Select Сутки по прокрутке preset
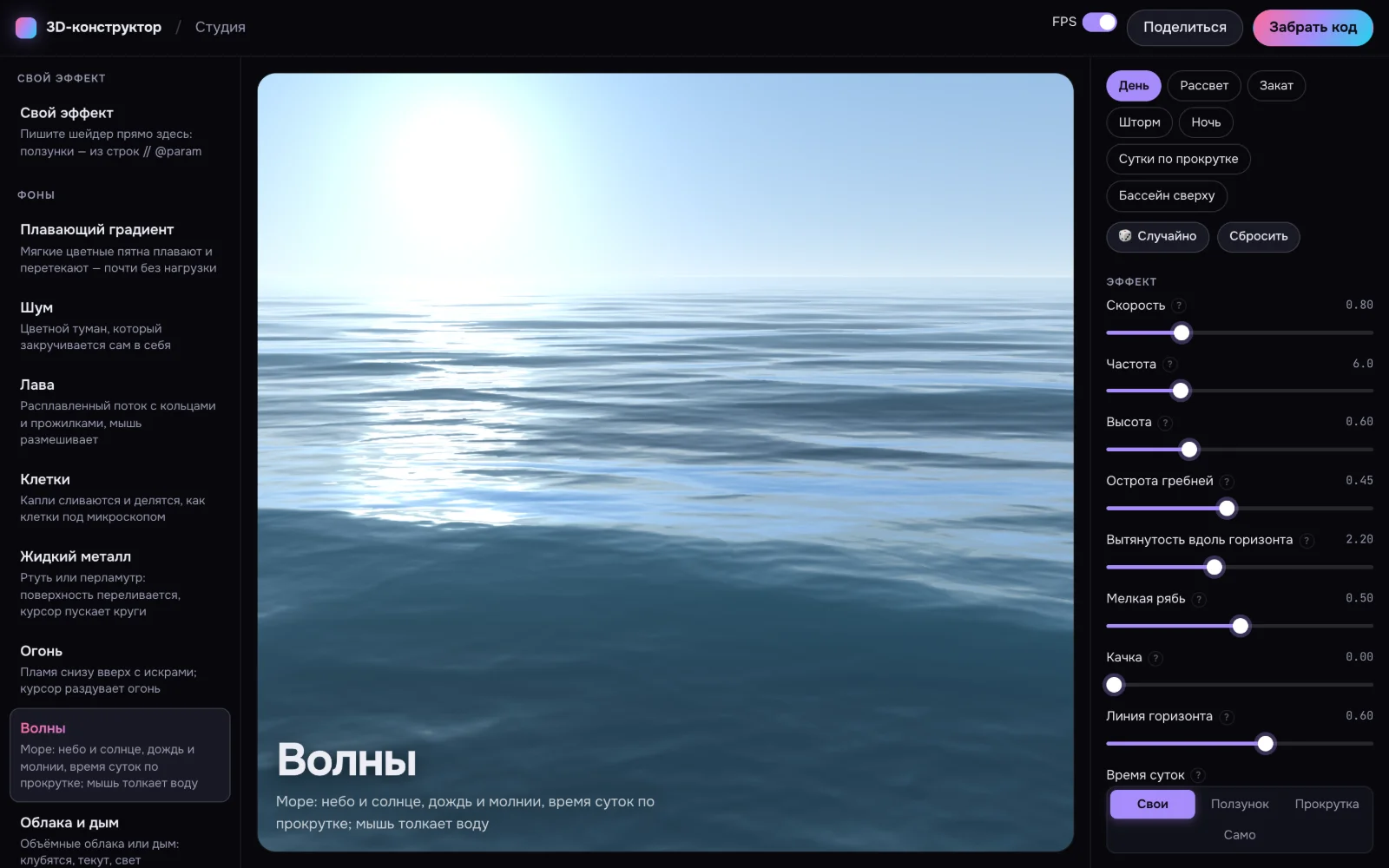This screenshot has width=1389, height=868. coord(1178,159)
